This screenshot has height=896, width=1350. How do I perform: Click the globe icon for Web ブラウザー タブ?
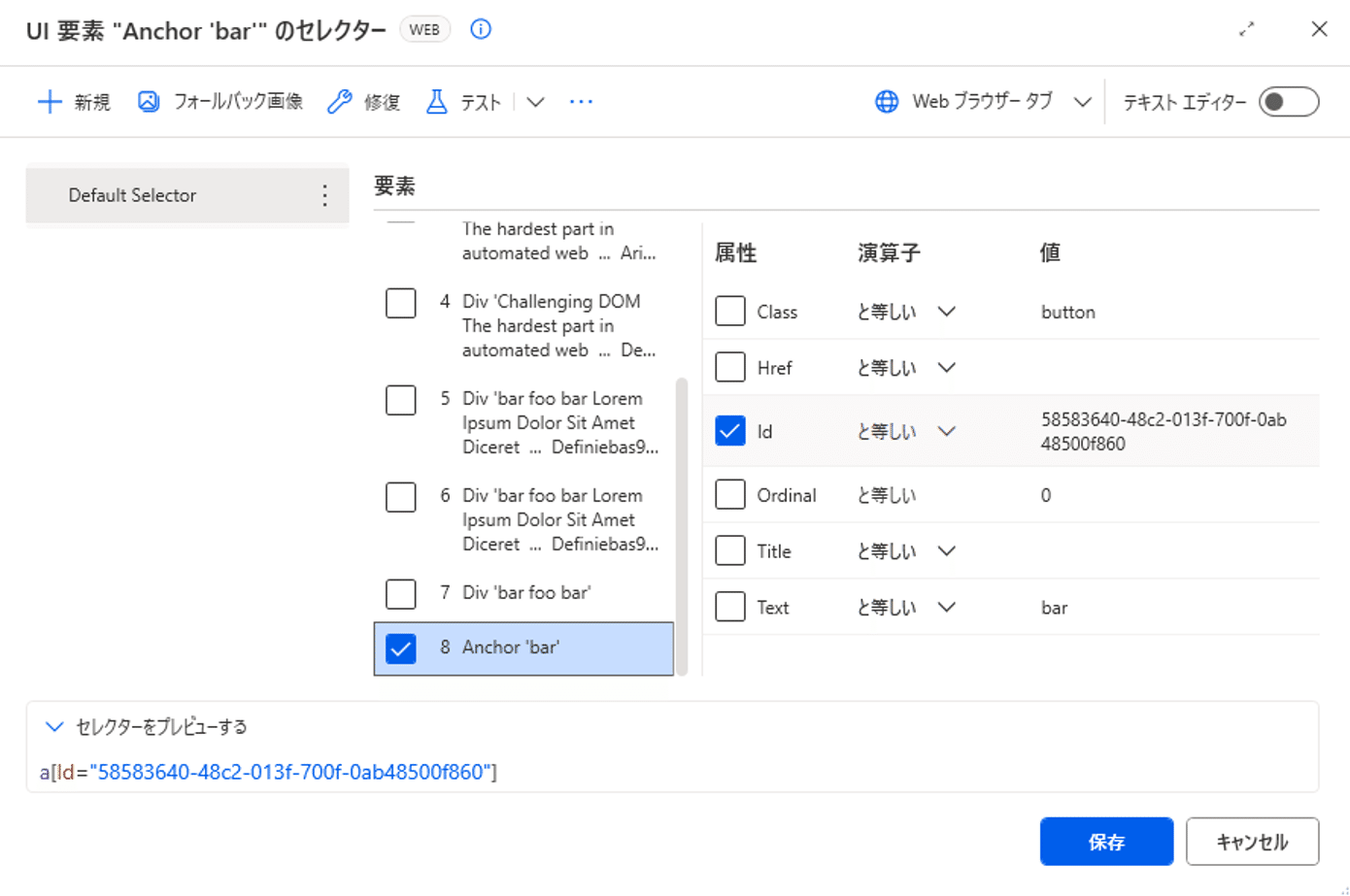click(x=887, y=102)
